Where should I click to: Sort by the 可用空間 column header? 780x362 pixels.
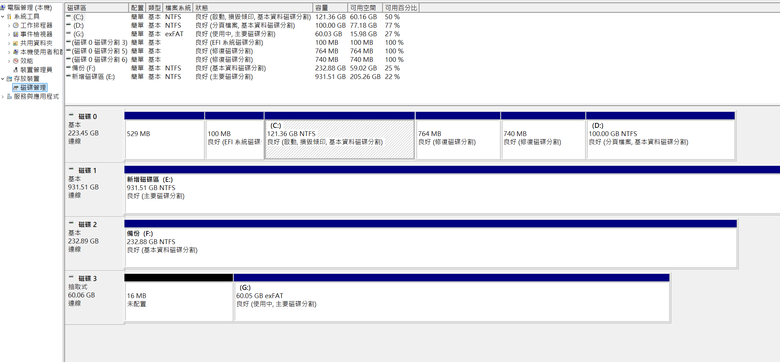365,8
